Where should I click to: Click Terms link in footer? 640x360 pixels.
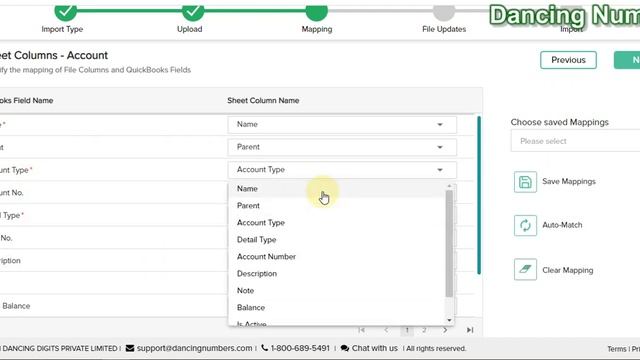[616, 349]
